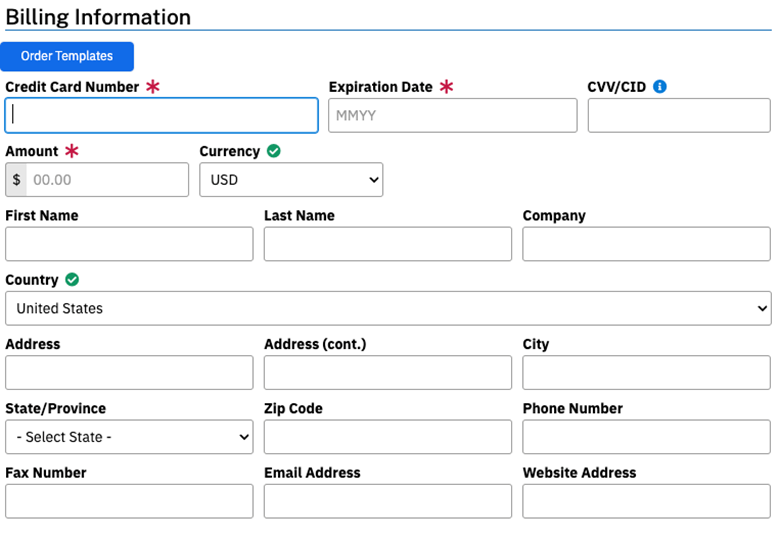780x542 pixels.
Task: Select the Last Name input field
Action: (388, 244)
